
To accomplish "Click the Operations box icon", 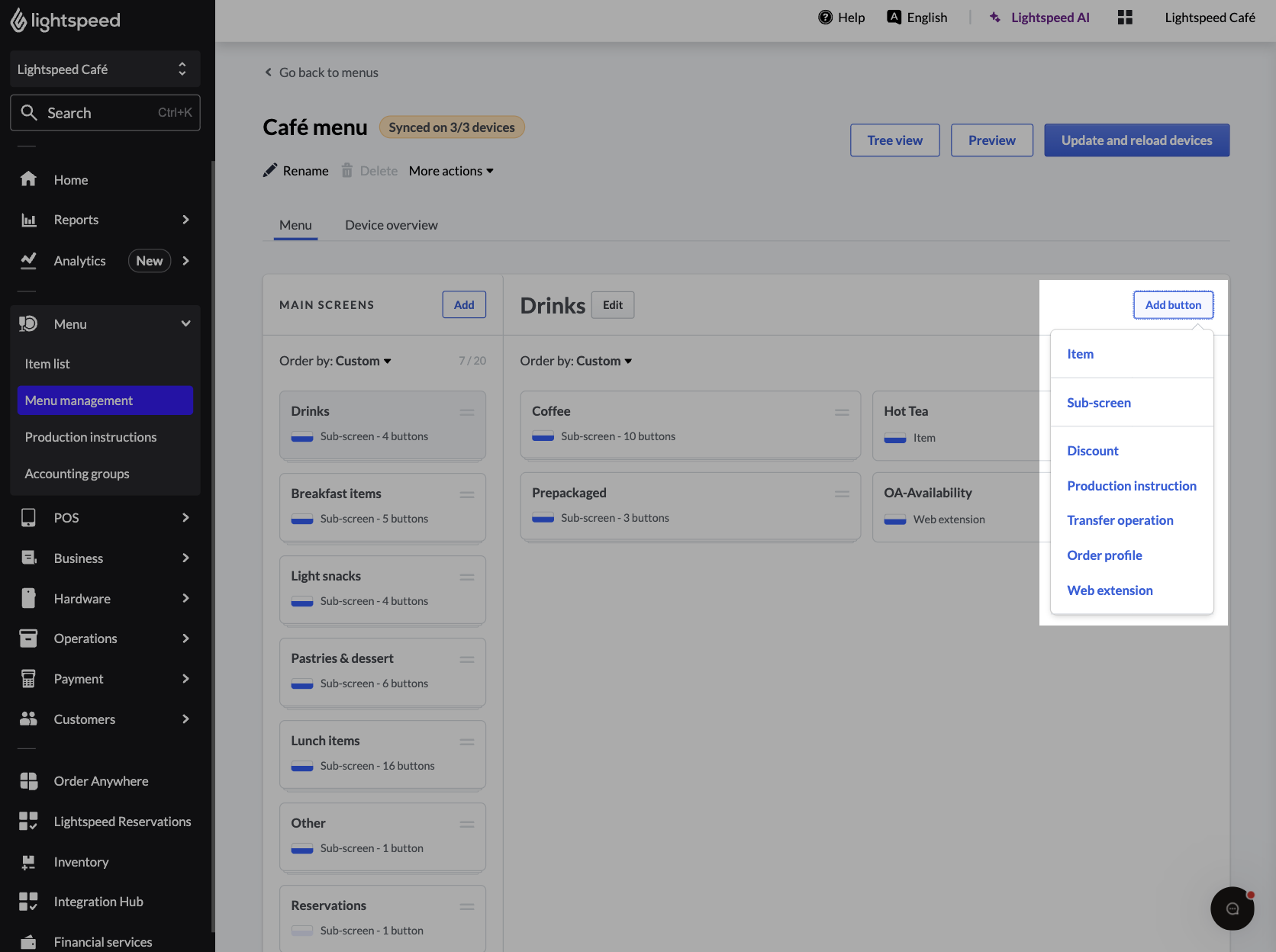I will point(28,638).
